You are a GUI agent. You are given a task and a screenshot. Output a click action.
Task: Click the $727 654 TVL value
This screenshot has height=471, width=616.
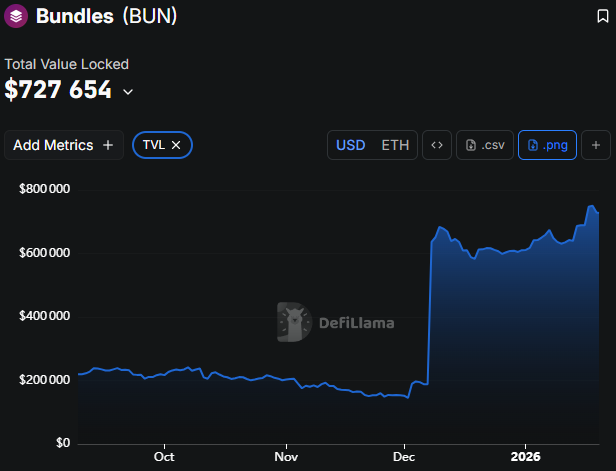(58, 90)
